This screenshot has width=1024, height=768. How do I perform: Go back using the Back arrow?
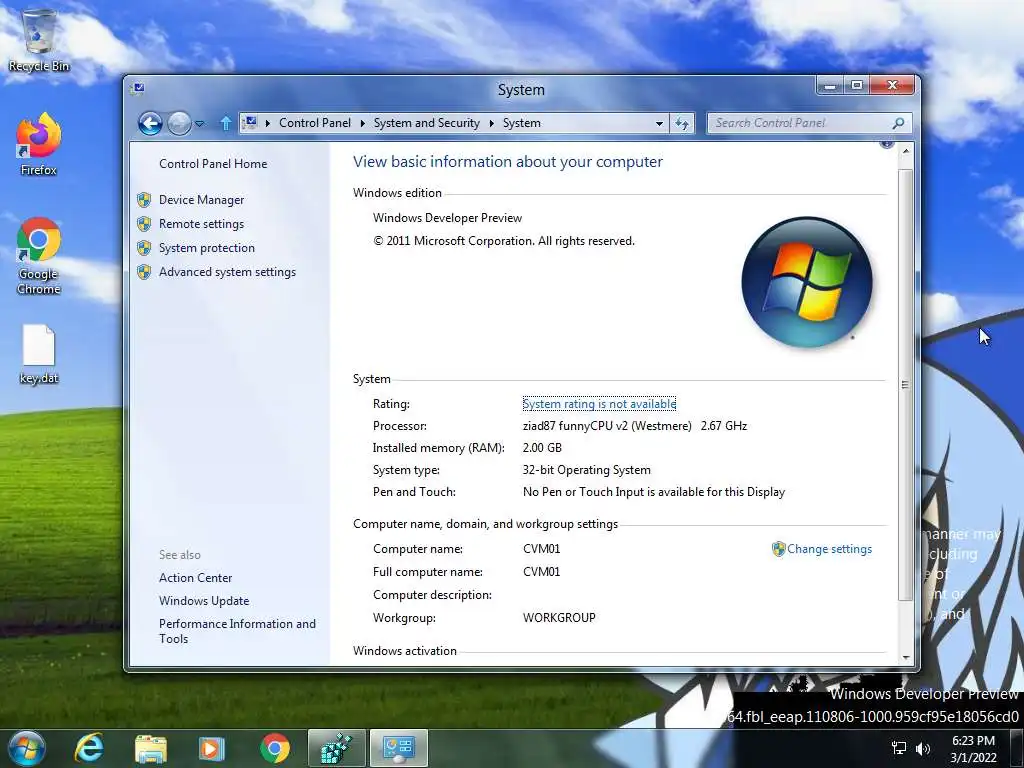150,123
